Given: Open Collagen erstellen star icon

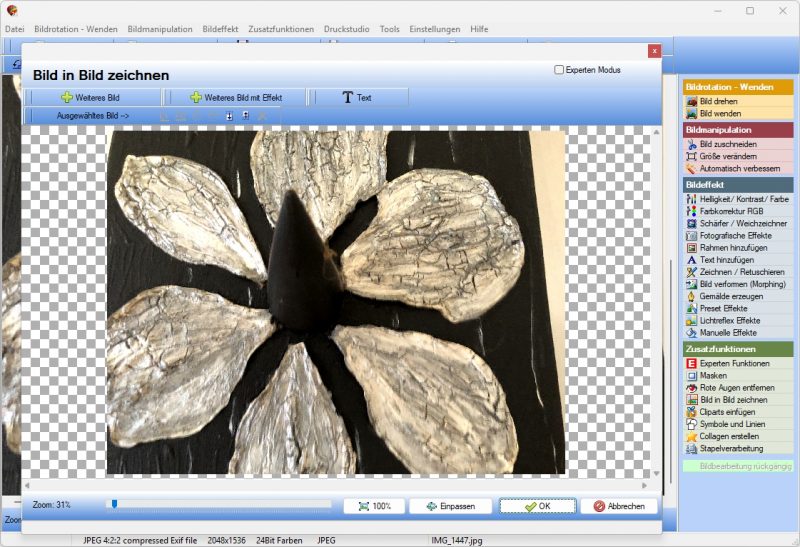Looking at the screenshot, I should [x=691, y=436].
